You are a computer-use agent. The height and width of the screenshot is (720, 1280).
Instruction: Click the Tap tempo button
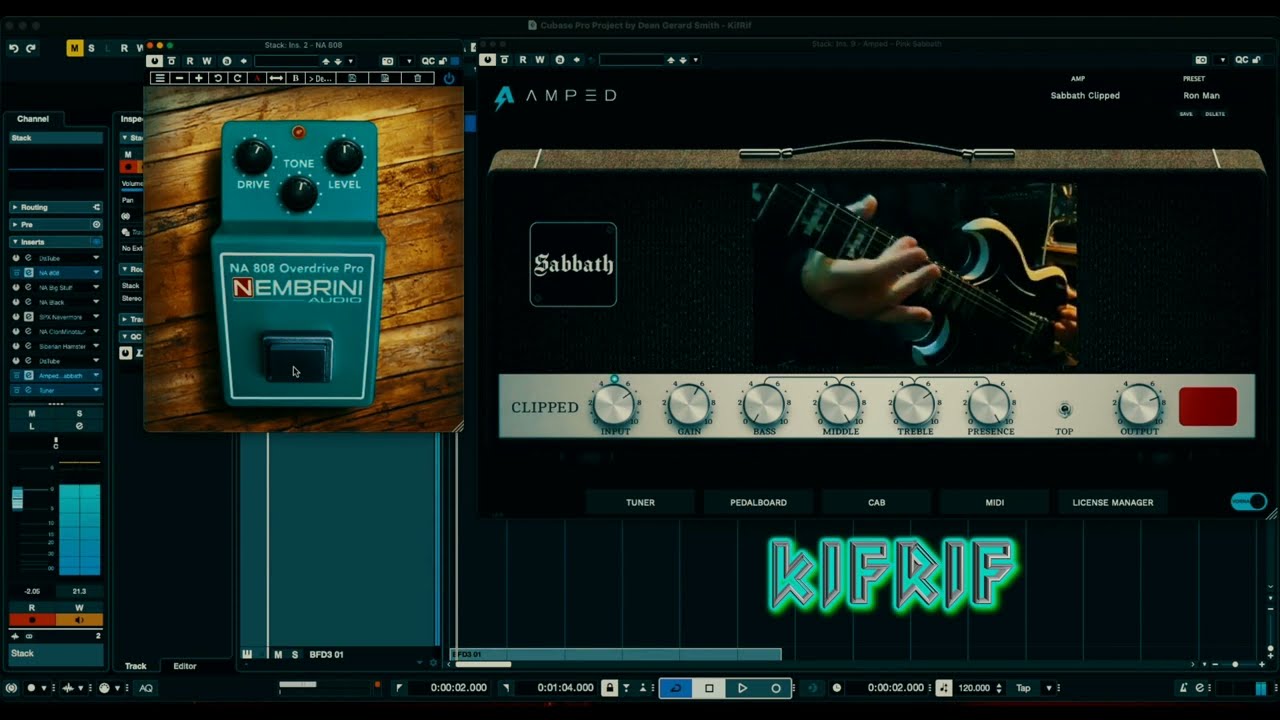1023,688
